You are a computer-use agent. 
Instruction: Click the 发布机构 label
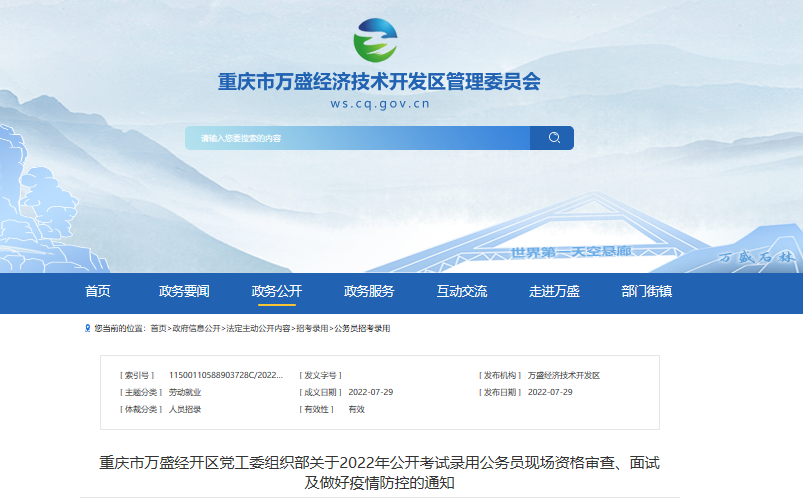500,375
